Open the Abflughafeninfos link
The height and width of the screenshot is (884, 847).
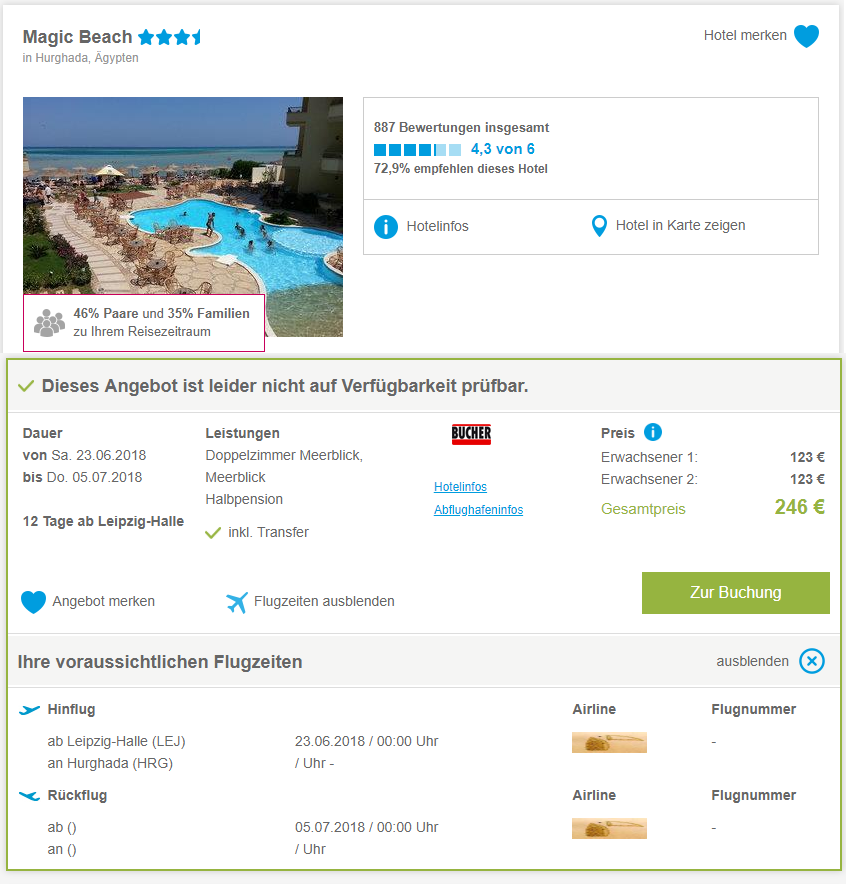pos(478,510)
